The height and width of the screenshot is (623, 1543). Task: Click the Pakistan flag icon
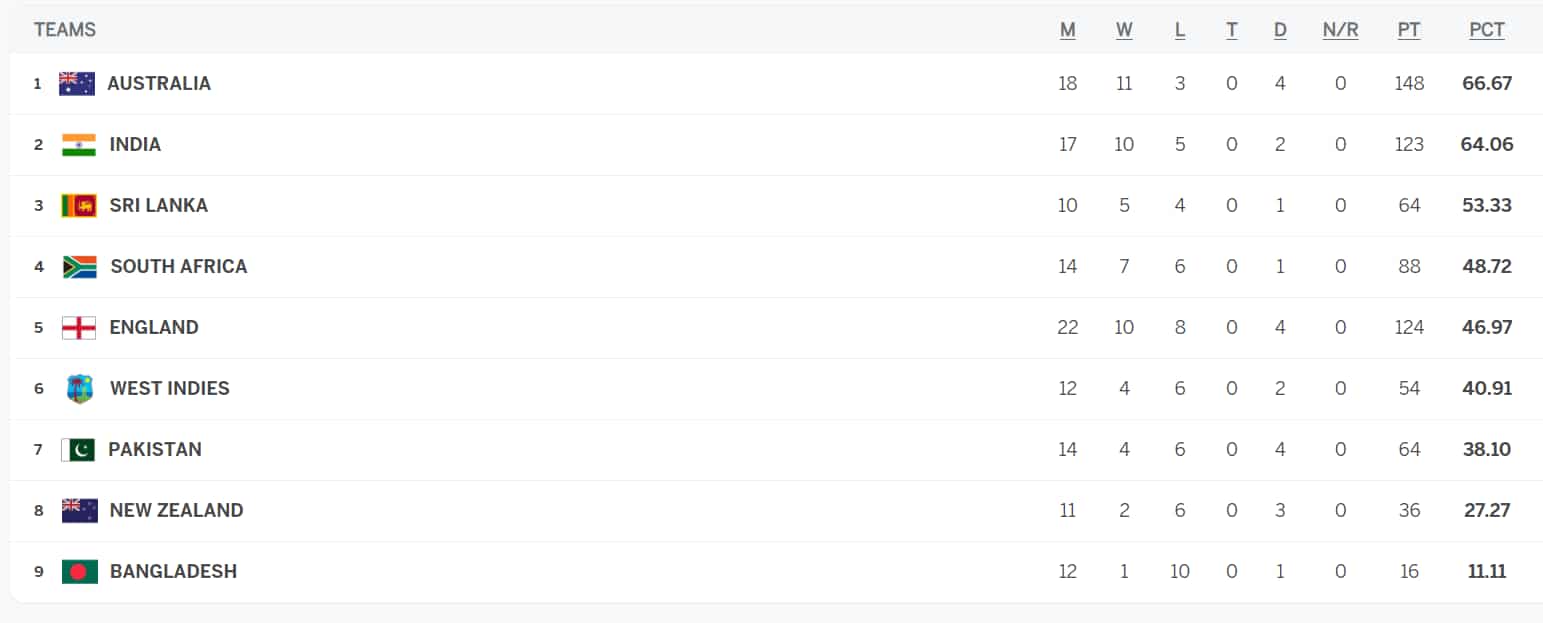pyautogui.click(x=78, y=449)
